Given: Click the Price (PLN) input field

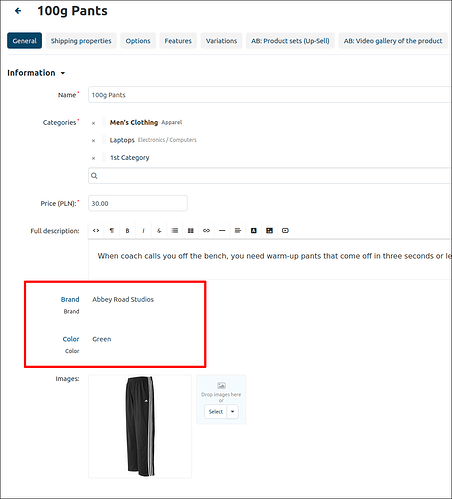Looking at the screenshot, I should click(138, 203).
